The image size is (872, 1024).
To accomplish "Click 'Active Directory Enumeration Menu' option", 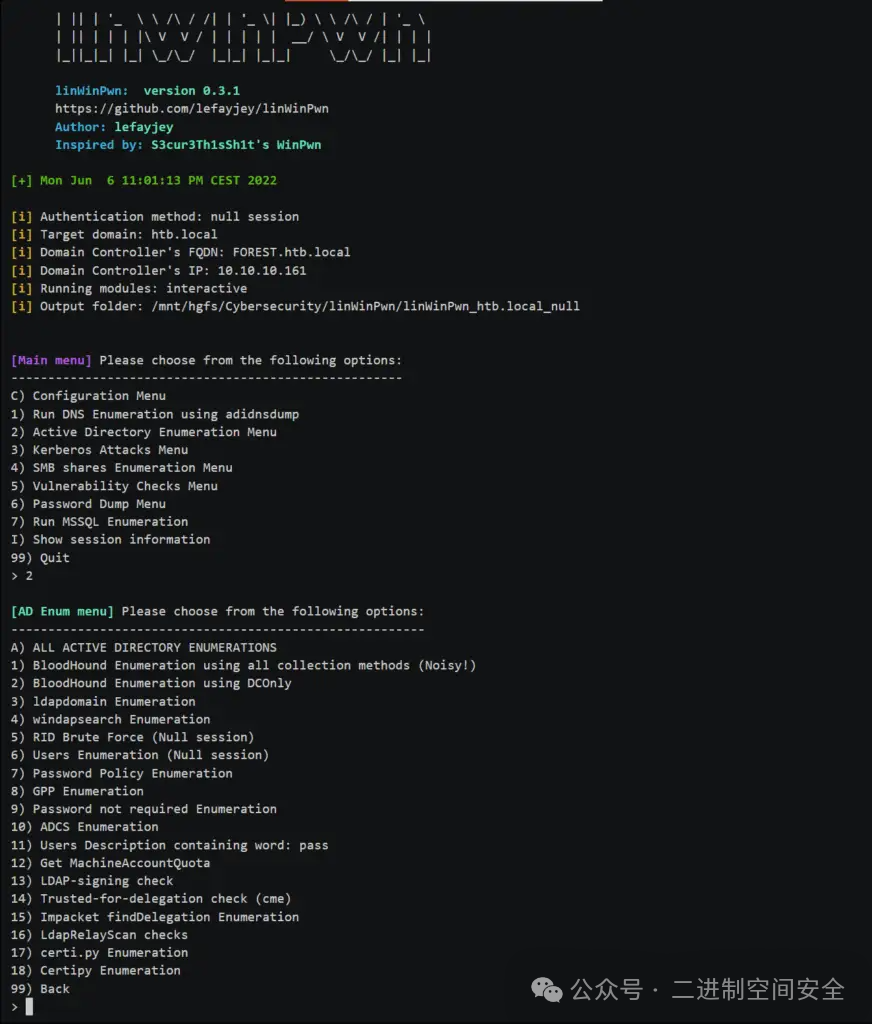I will (144, 432).
